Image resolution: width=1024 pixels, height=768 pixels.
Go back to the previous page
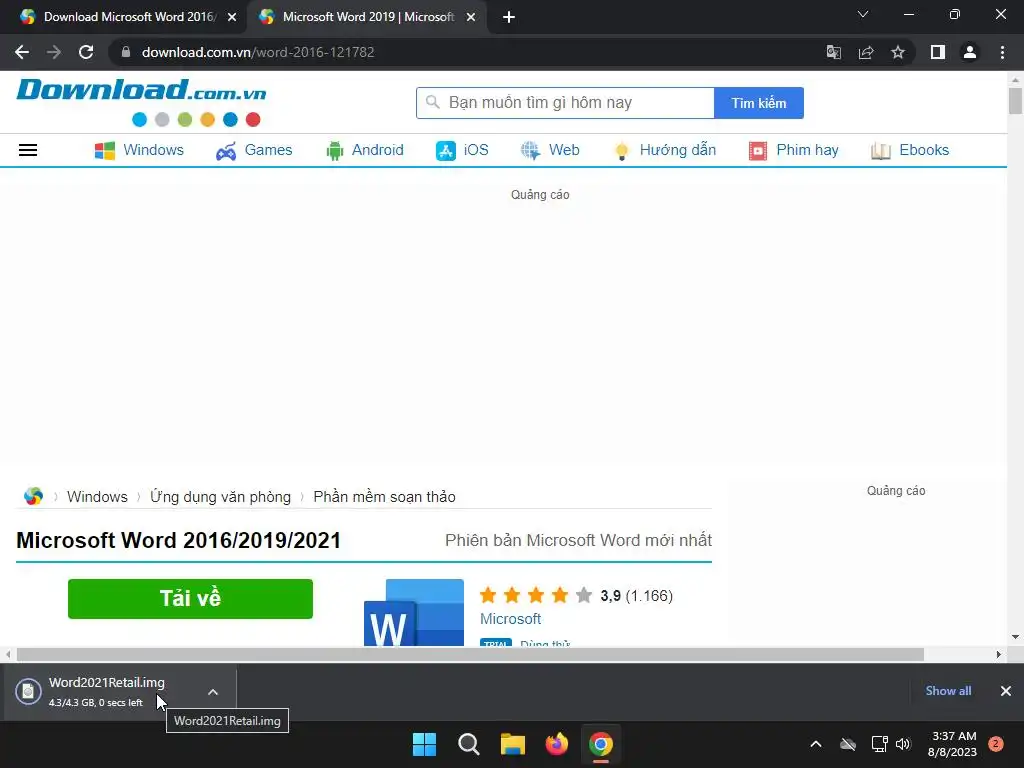pos(22,52)
